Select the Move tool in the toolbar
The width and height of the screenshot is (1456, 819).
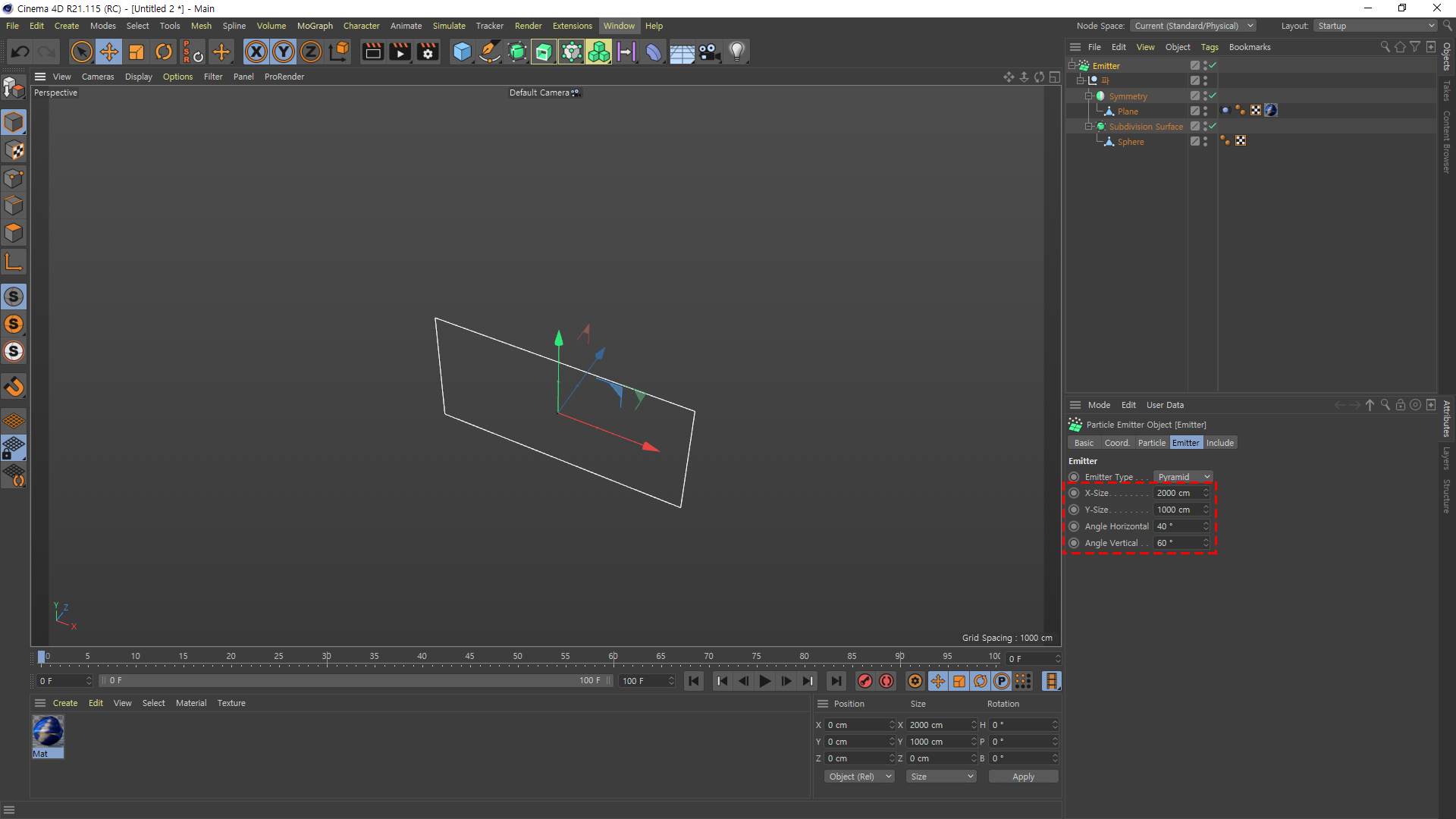click(x=109, y=52)
